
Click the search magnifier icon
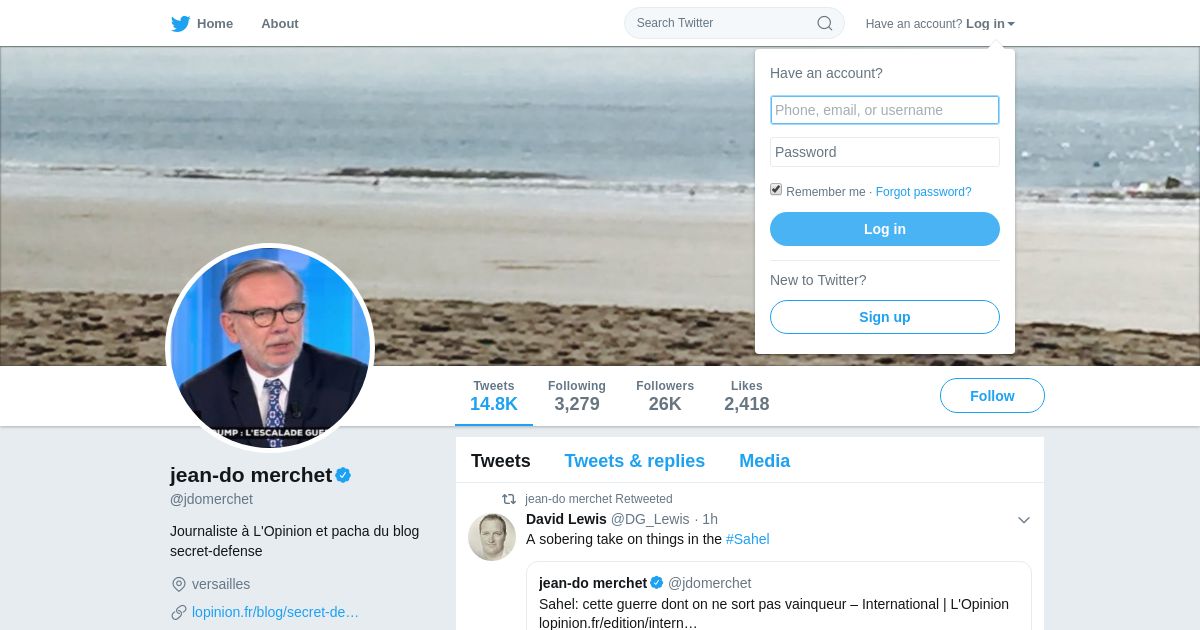[x=825, y=23]
